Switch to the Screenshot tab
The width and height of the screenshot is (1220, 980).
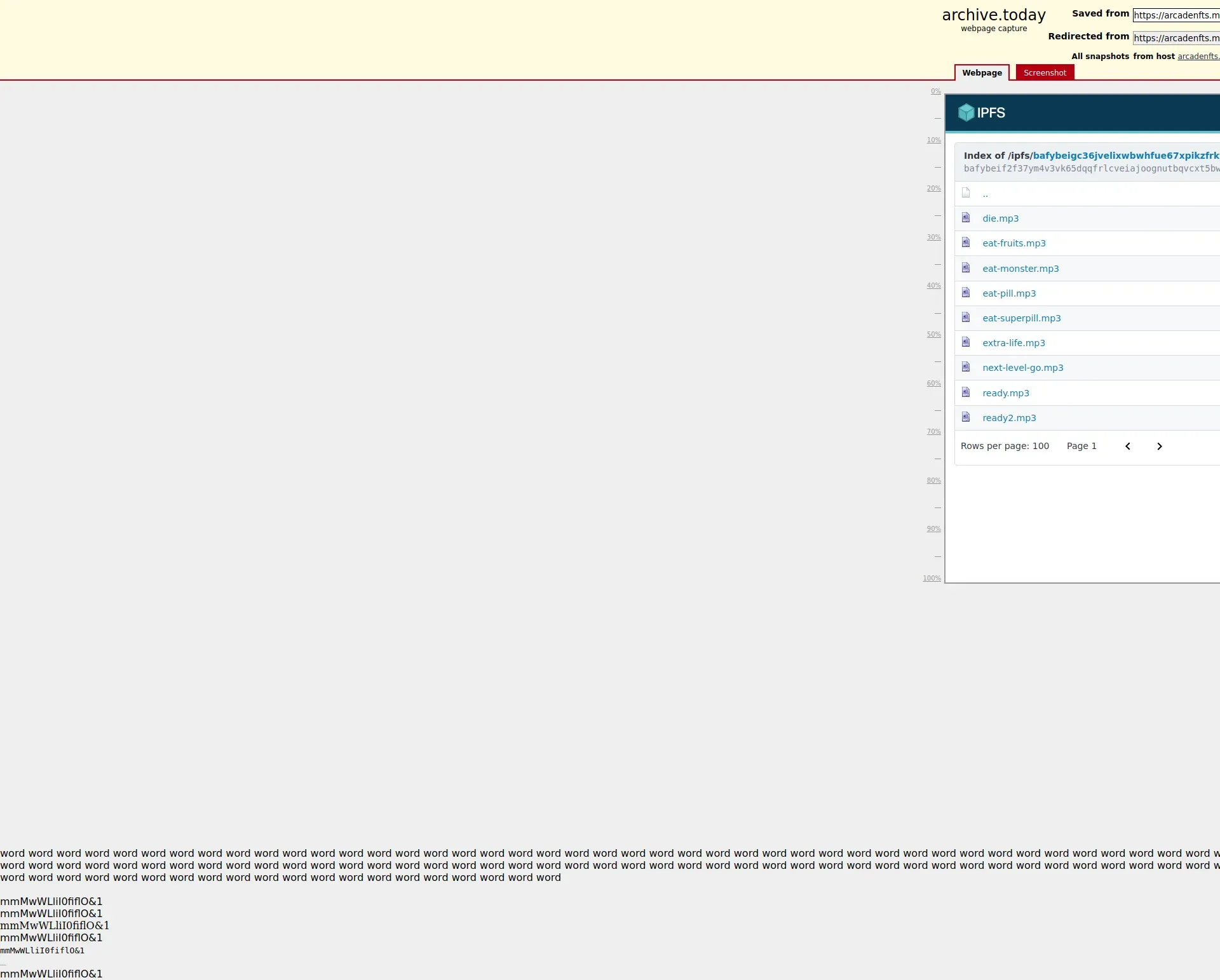(1045, 73)
